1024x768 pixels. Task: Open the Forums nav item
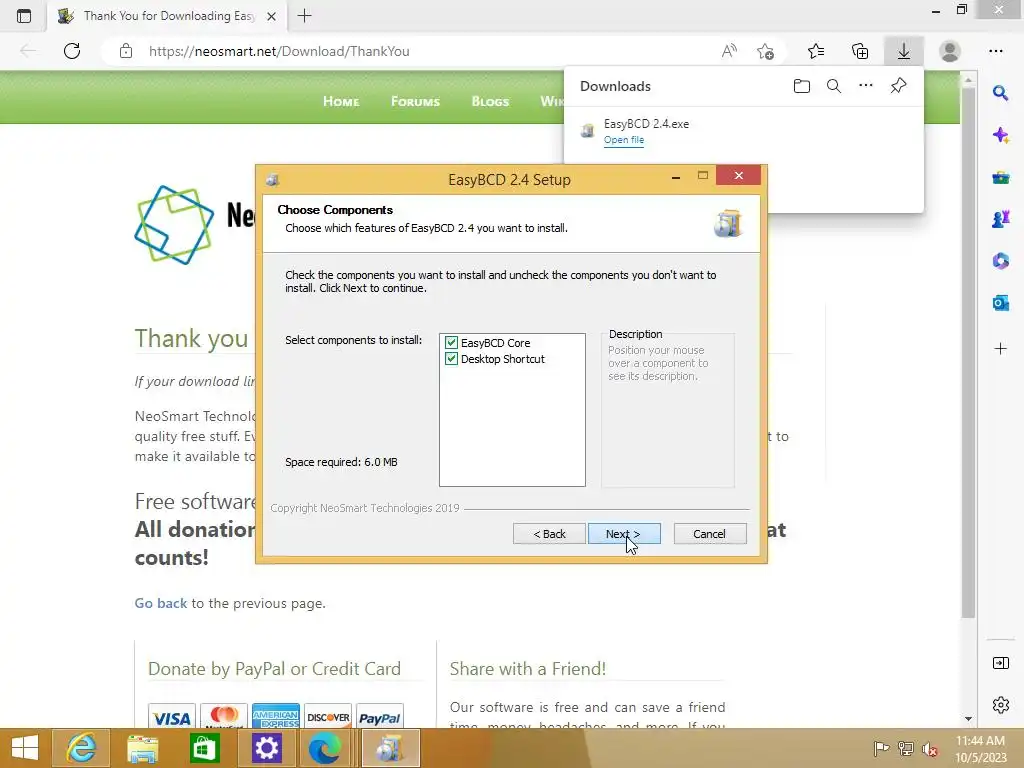415,101
